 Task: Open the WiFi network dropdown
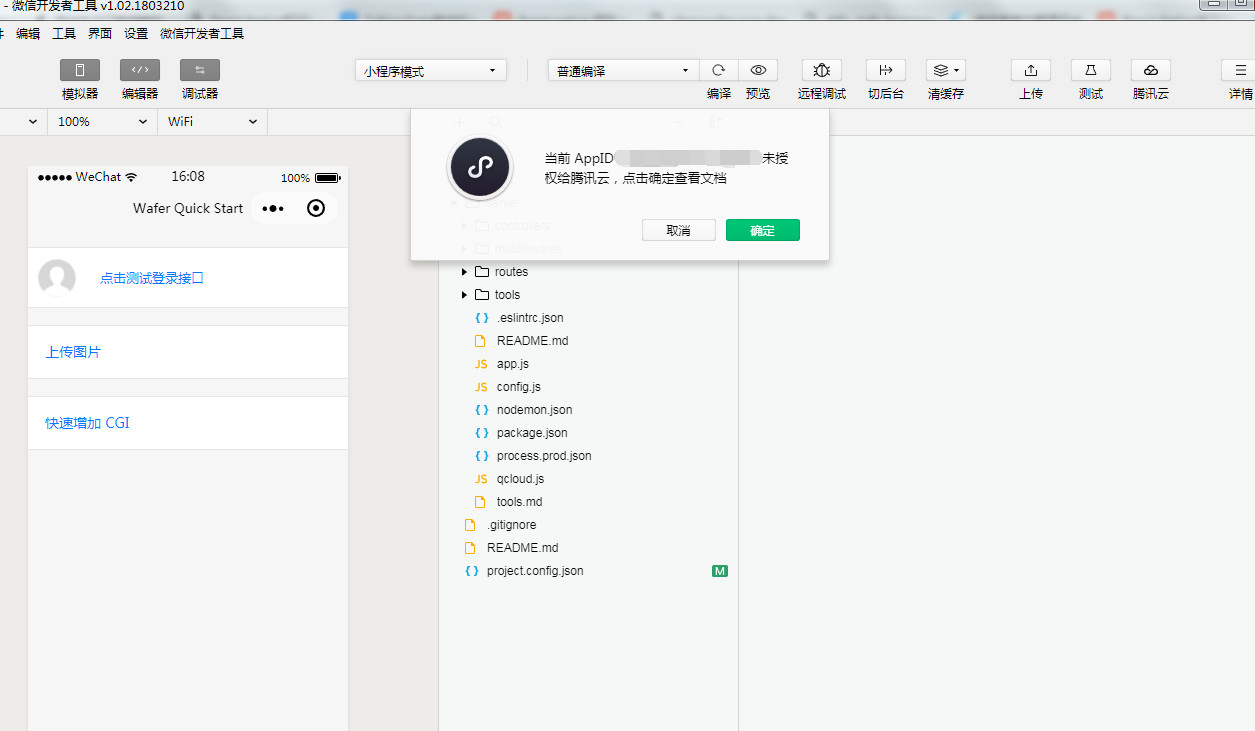(x=212, y=121)
